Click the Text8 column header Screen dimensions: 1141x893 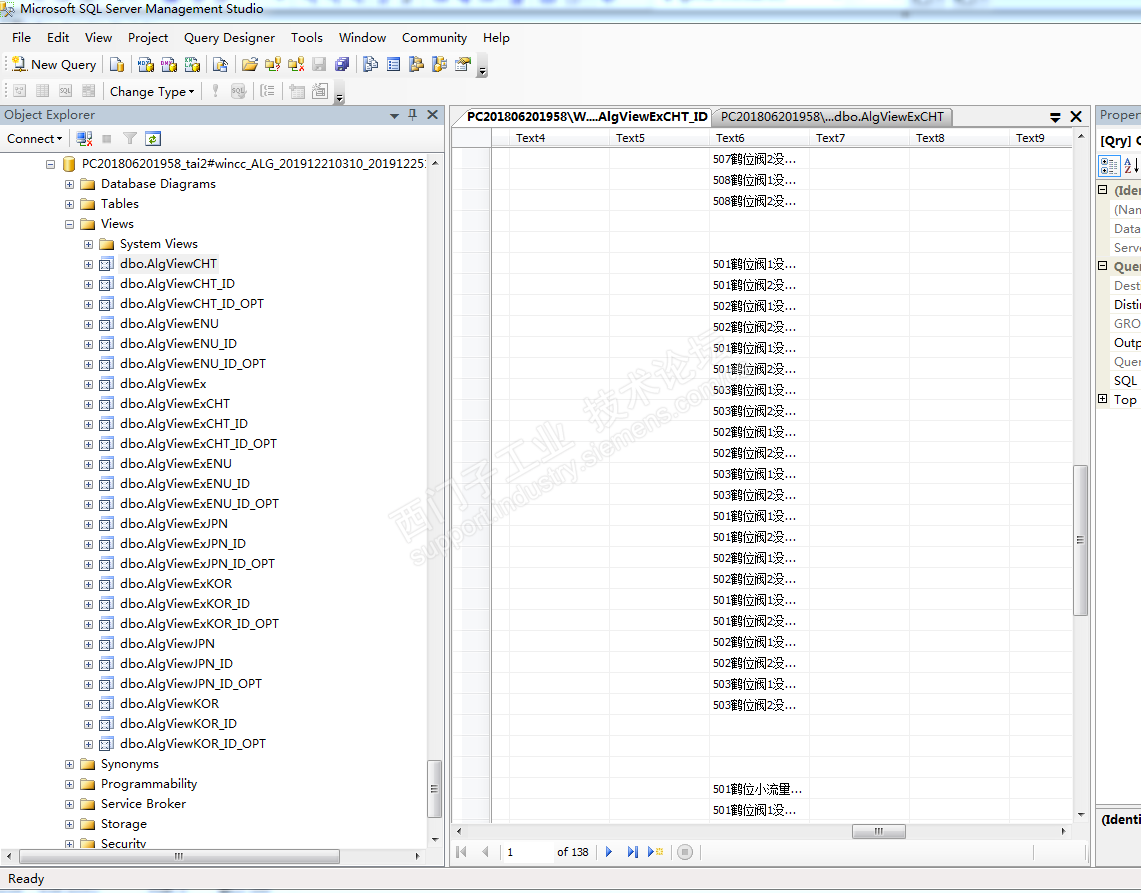(959, 138)
